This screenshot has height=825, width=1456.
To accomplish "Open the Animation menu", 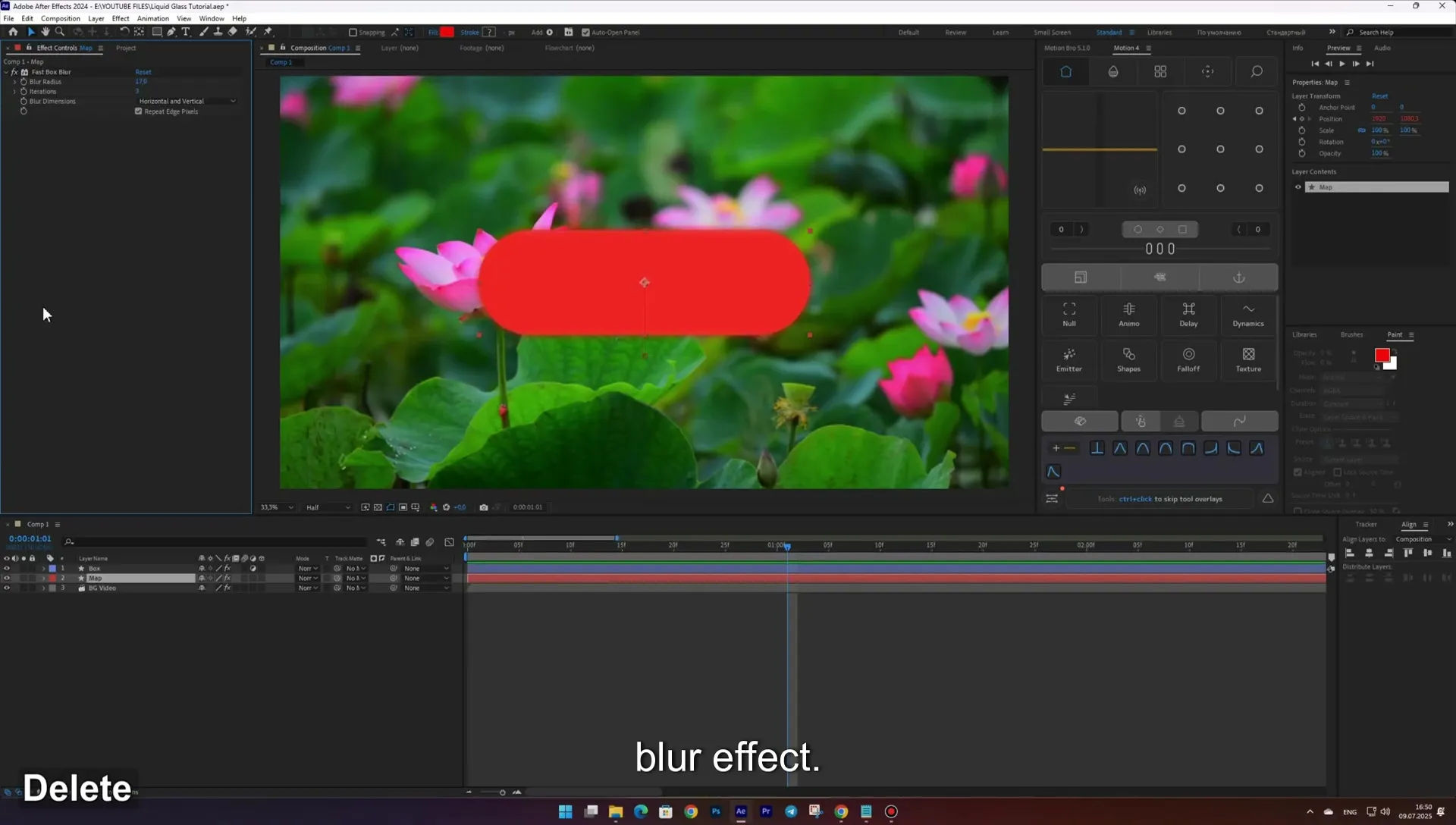I will pos(153,18).
